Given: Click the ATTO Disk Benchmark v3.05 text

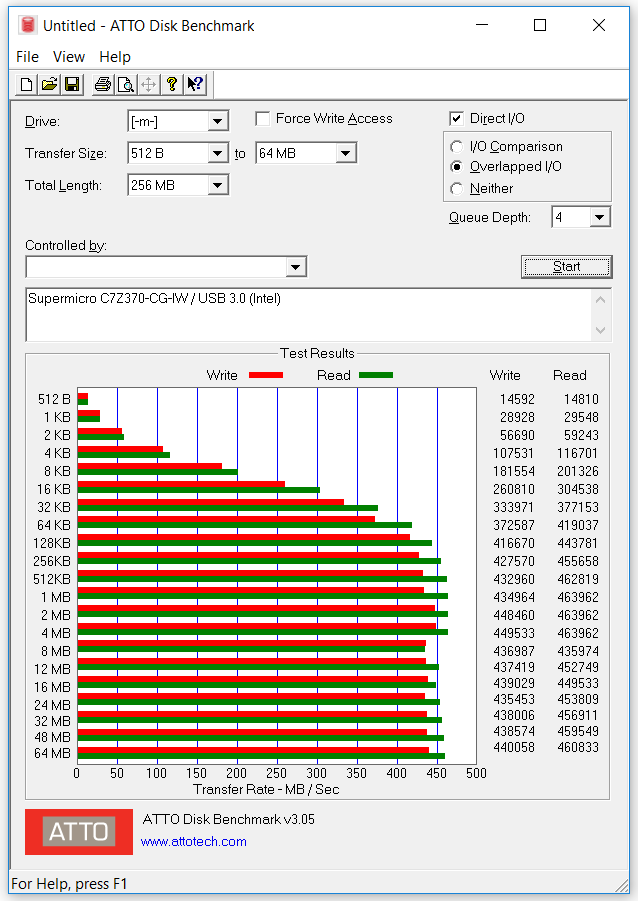Looking at the screenshot, I should tap(229, 819).
